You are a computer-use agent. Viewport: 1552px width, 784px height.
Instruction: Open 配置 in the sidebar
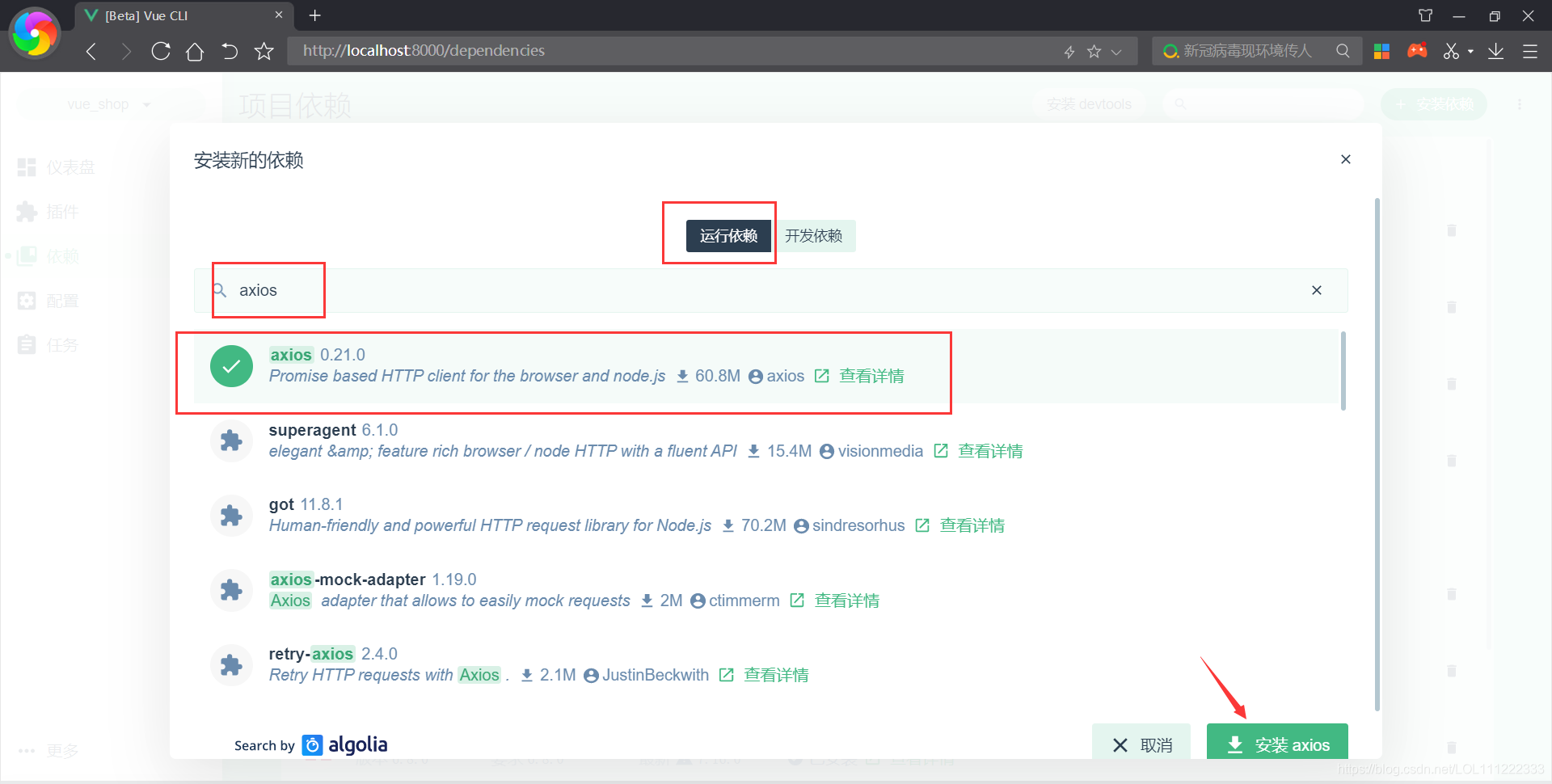click(48, 301)
